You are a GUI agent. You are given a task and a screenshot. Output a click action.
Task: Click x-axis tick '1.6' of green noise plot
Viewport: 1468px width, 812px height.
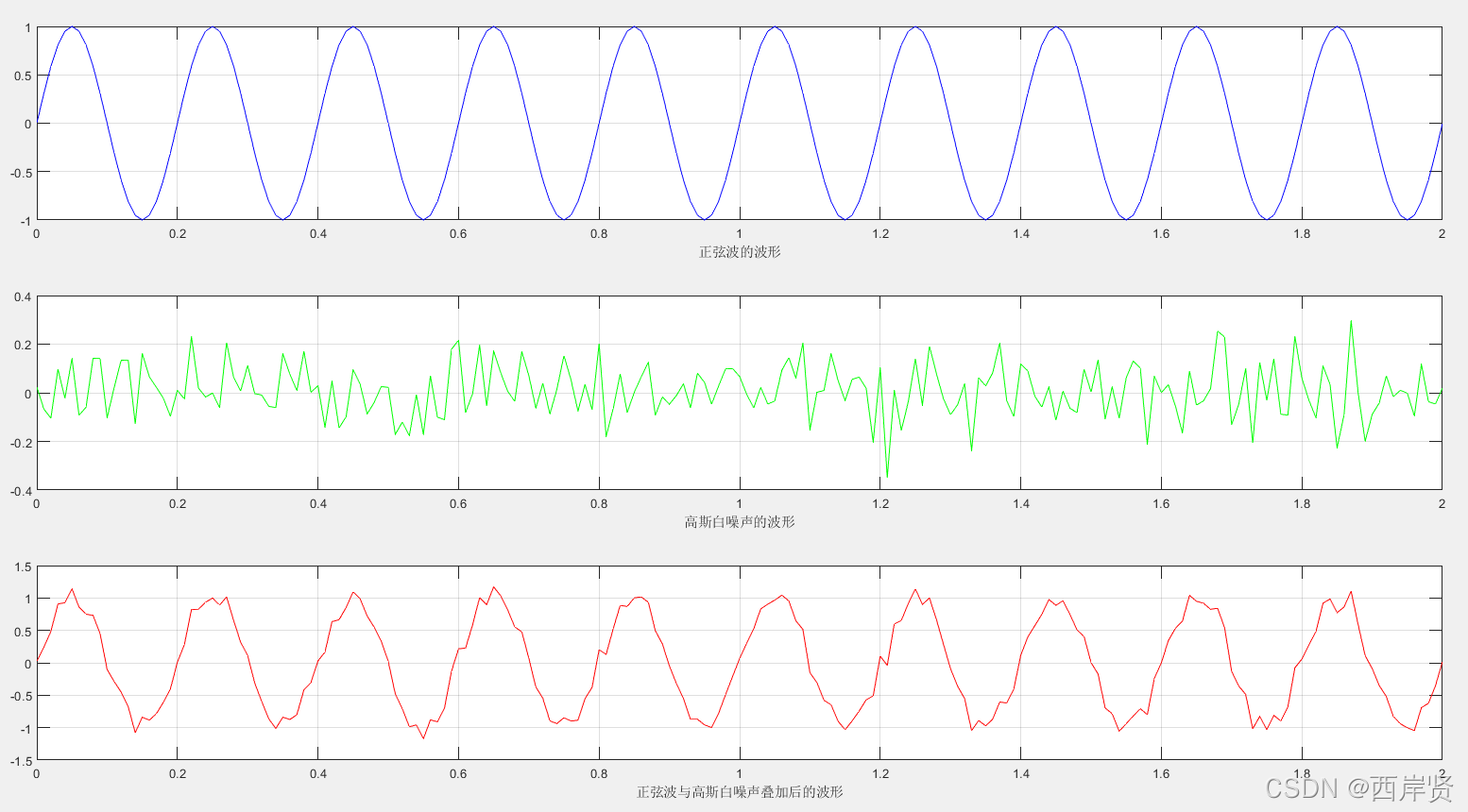click(x=1161, y=503)
